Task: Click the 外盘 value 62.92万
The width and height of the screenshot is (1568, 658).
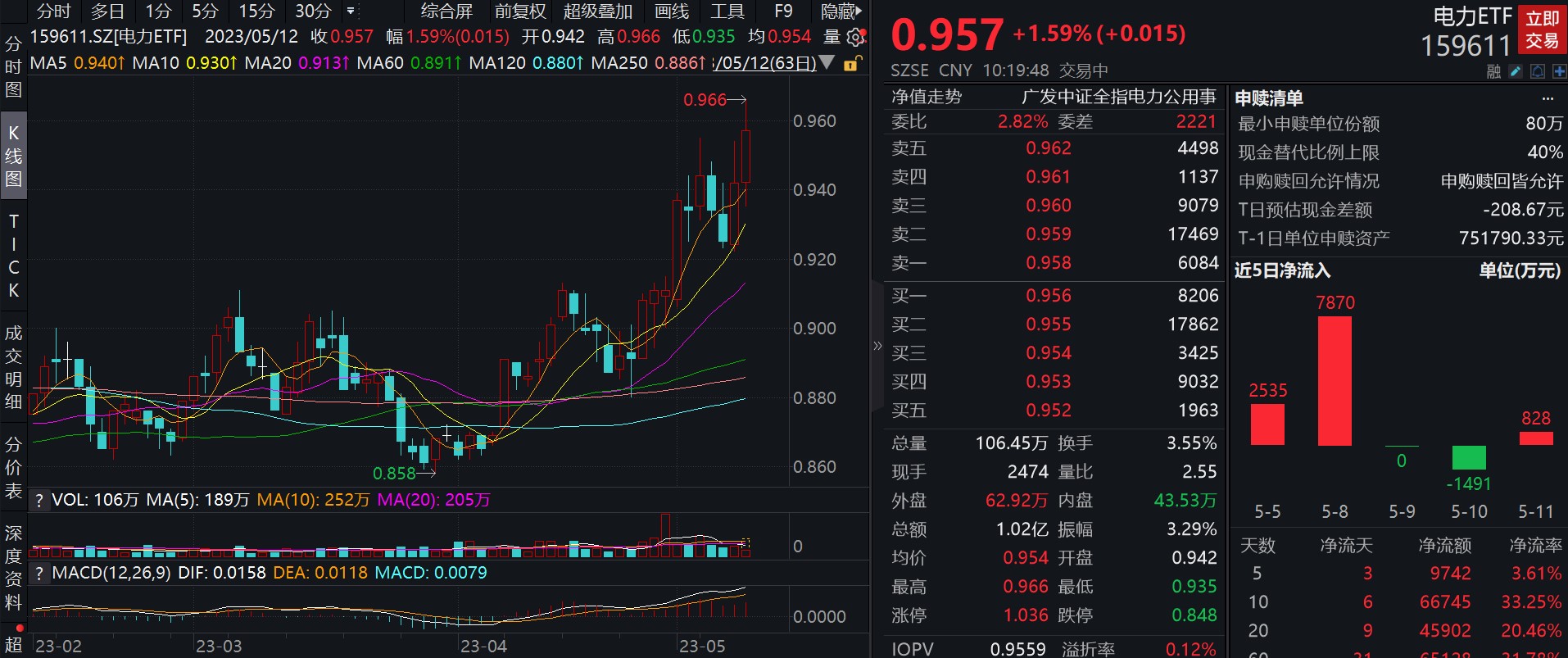Action: [1017, 501]
